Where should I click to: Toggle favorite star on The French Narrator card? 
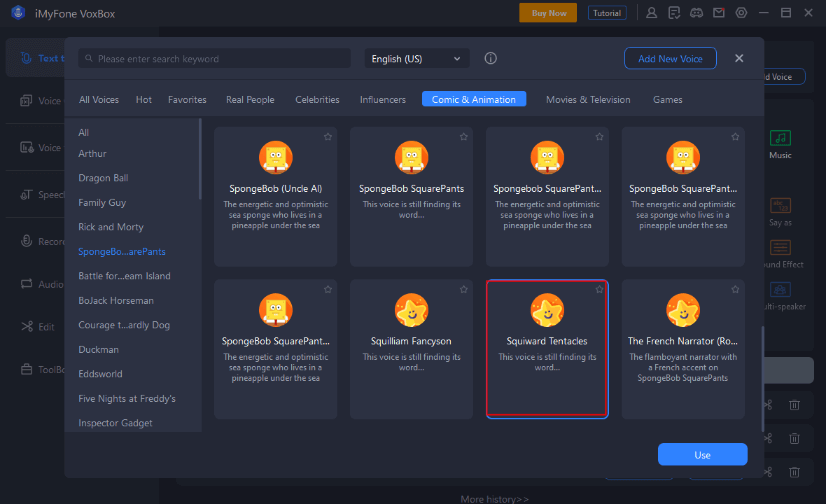(735, 289)
